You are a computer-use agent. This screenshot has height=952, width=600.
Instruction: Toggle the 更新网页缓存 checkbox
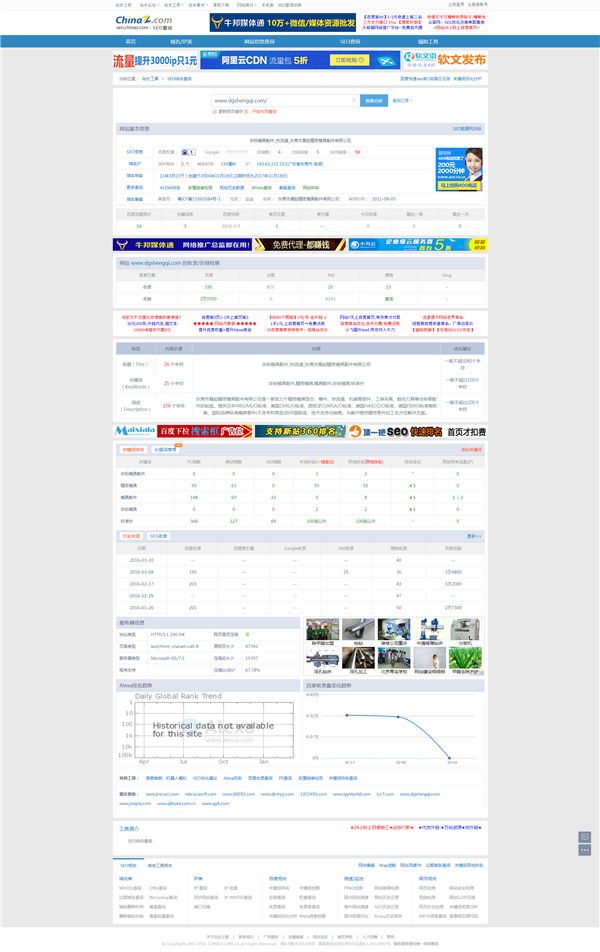[x=214, y=112]
